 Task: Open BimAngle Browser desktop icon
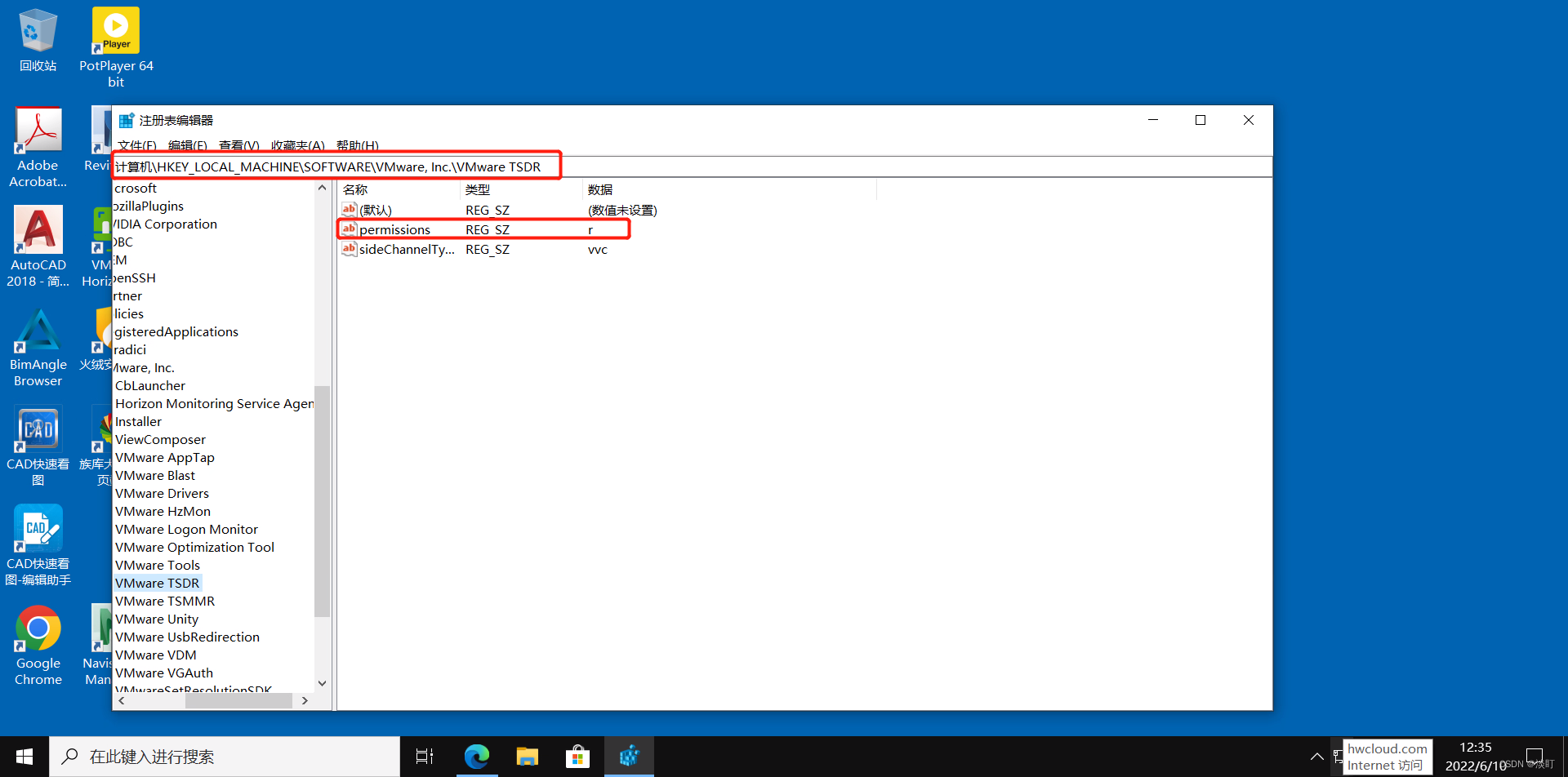tap(38, 347)
